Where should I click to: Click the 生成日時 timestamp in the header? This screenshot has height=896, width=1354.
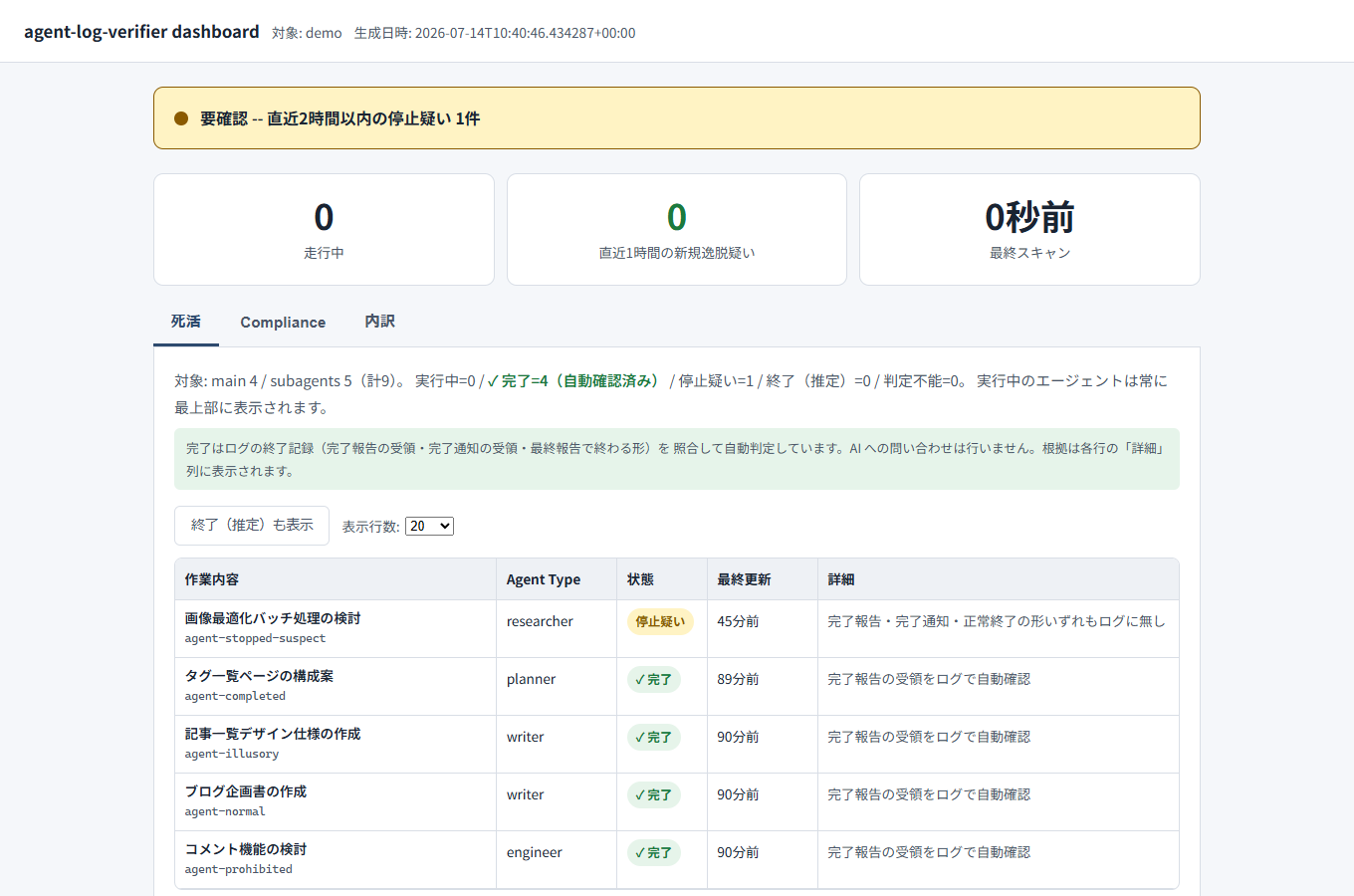tap(495, 33)
